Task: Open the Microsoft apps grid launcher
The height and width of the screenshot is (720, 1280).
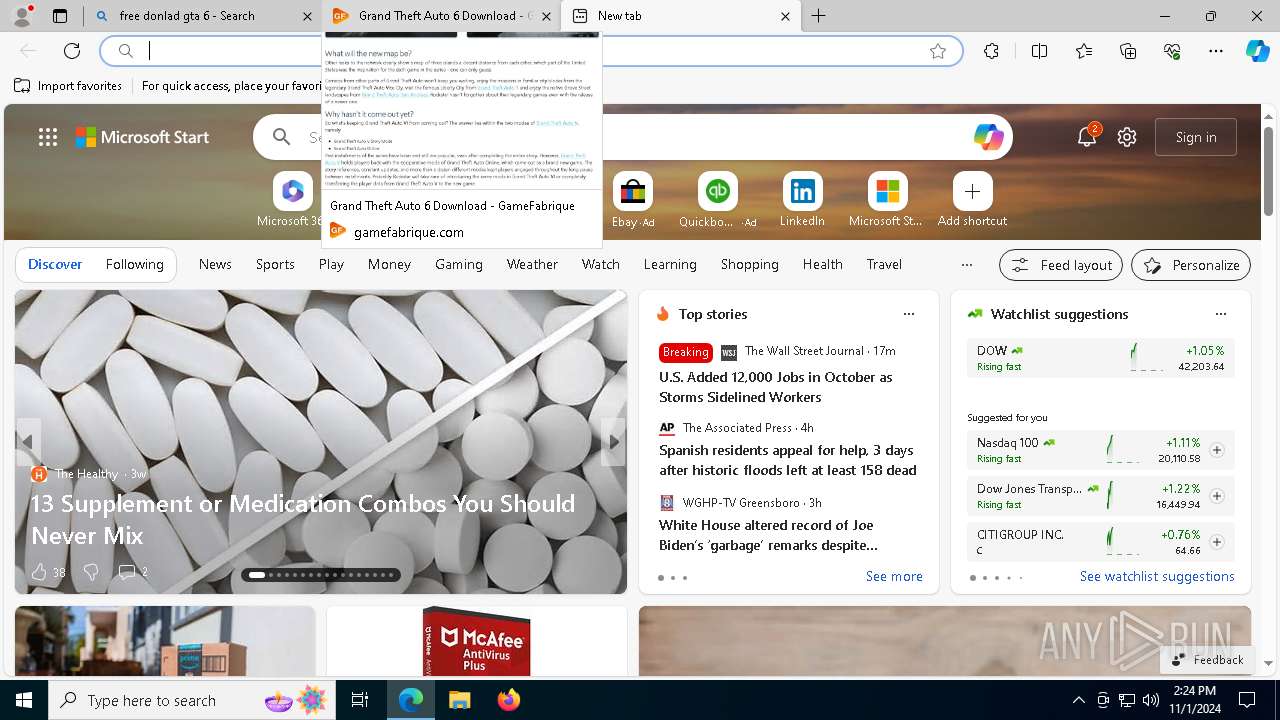Action: [48, 137]
